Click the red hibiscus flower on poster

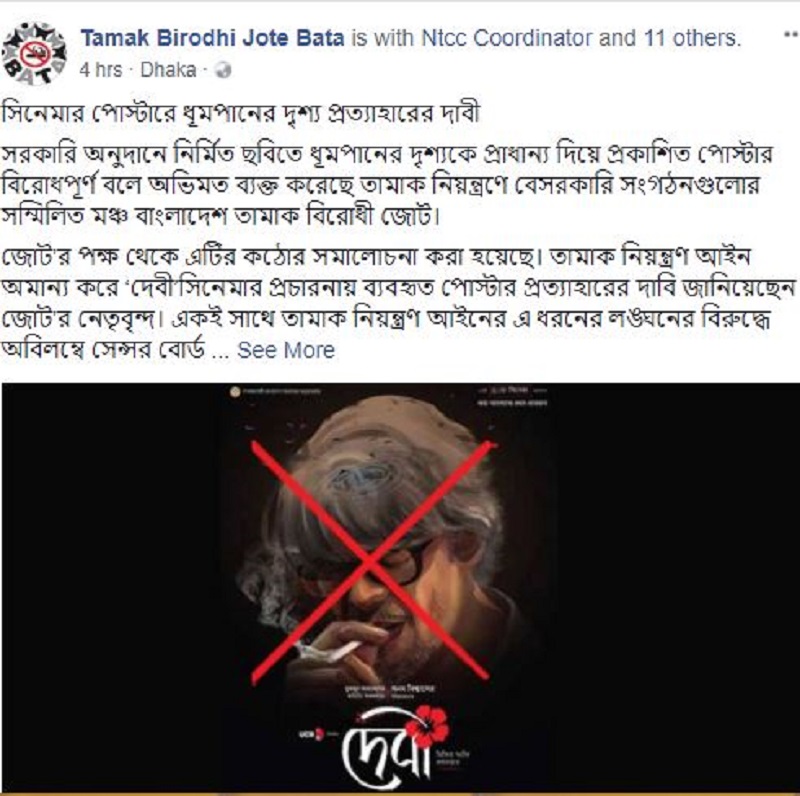coord(428,725)
